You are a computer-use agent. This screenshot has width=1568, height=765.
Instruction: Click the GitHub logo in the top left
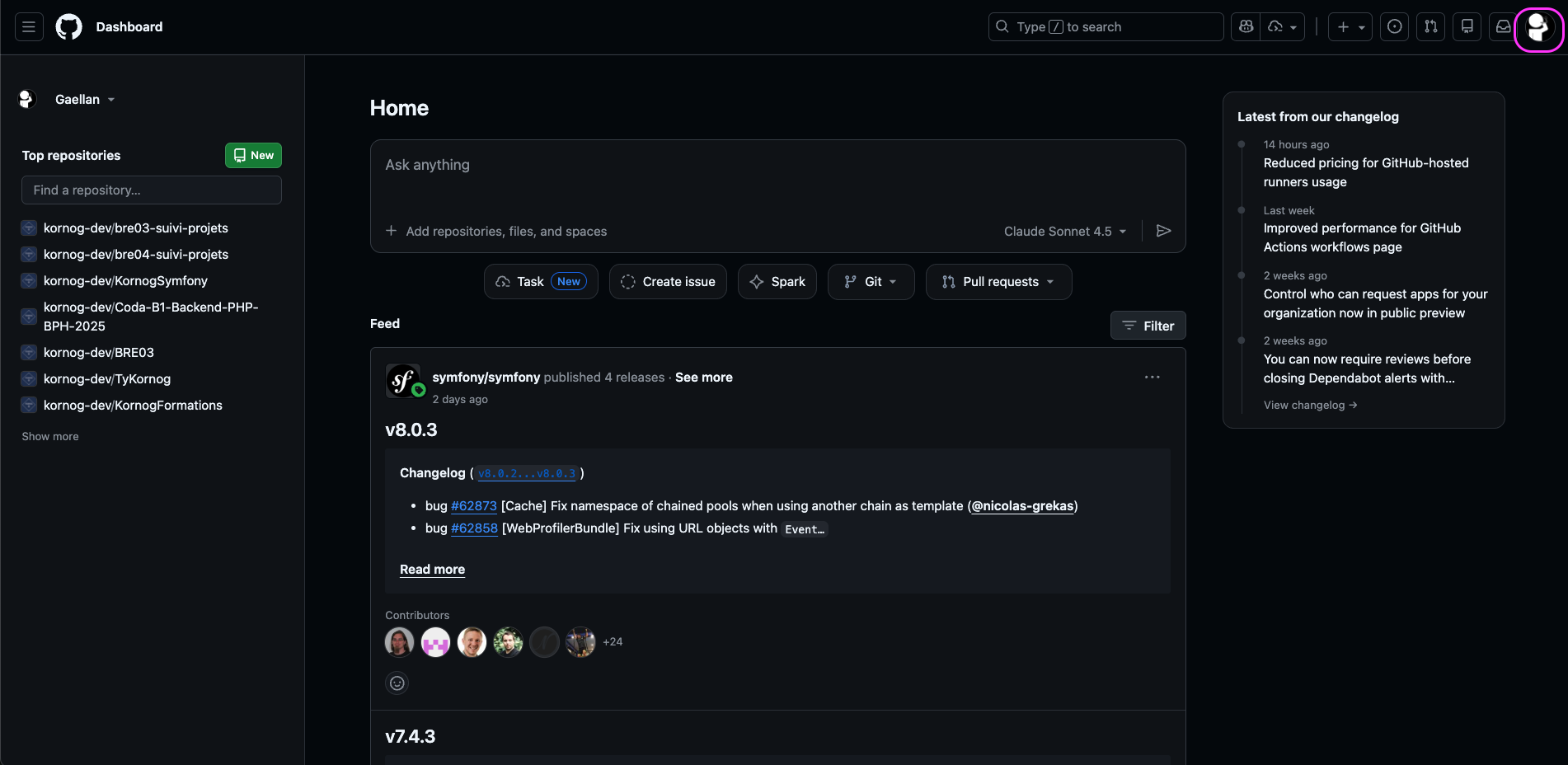[68, 26]
